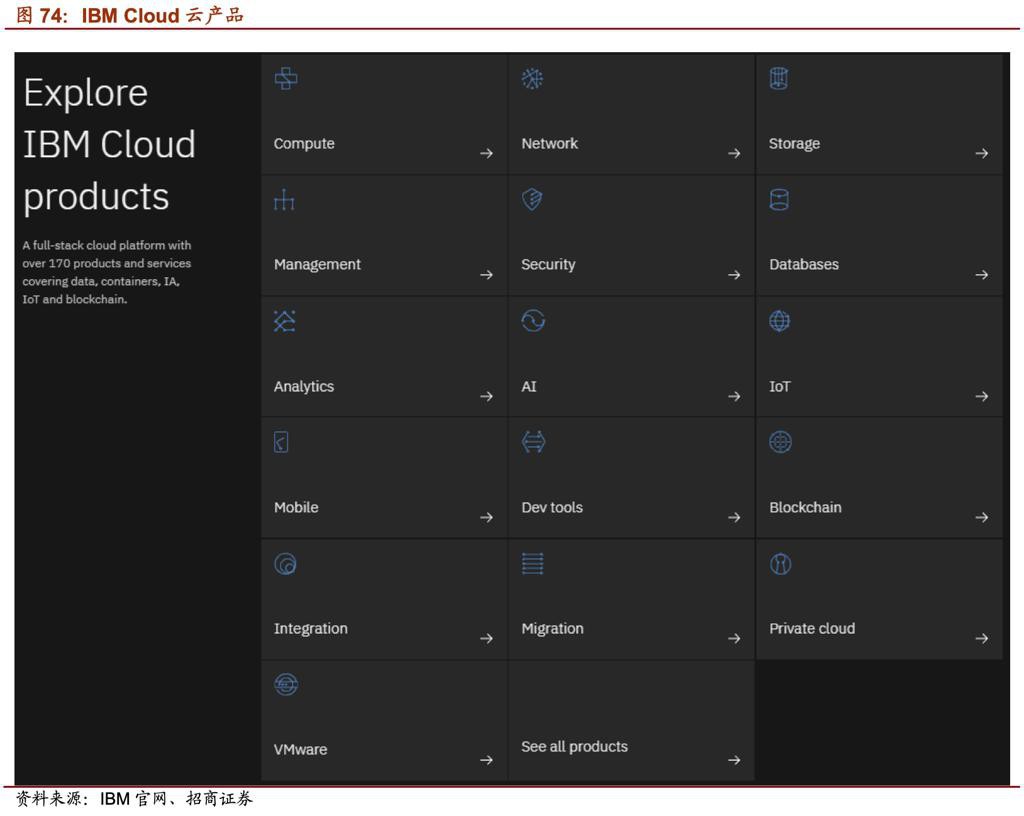Open the AI products link
Screen dimensions: 1024x816
coord(529,387)
